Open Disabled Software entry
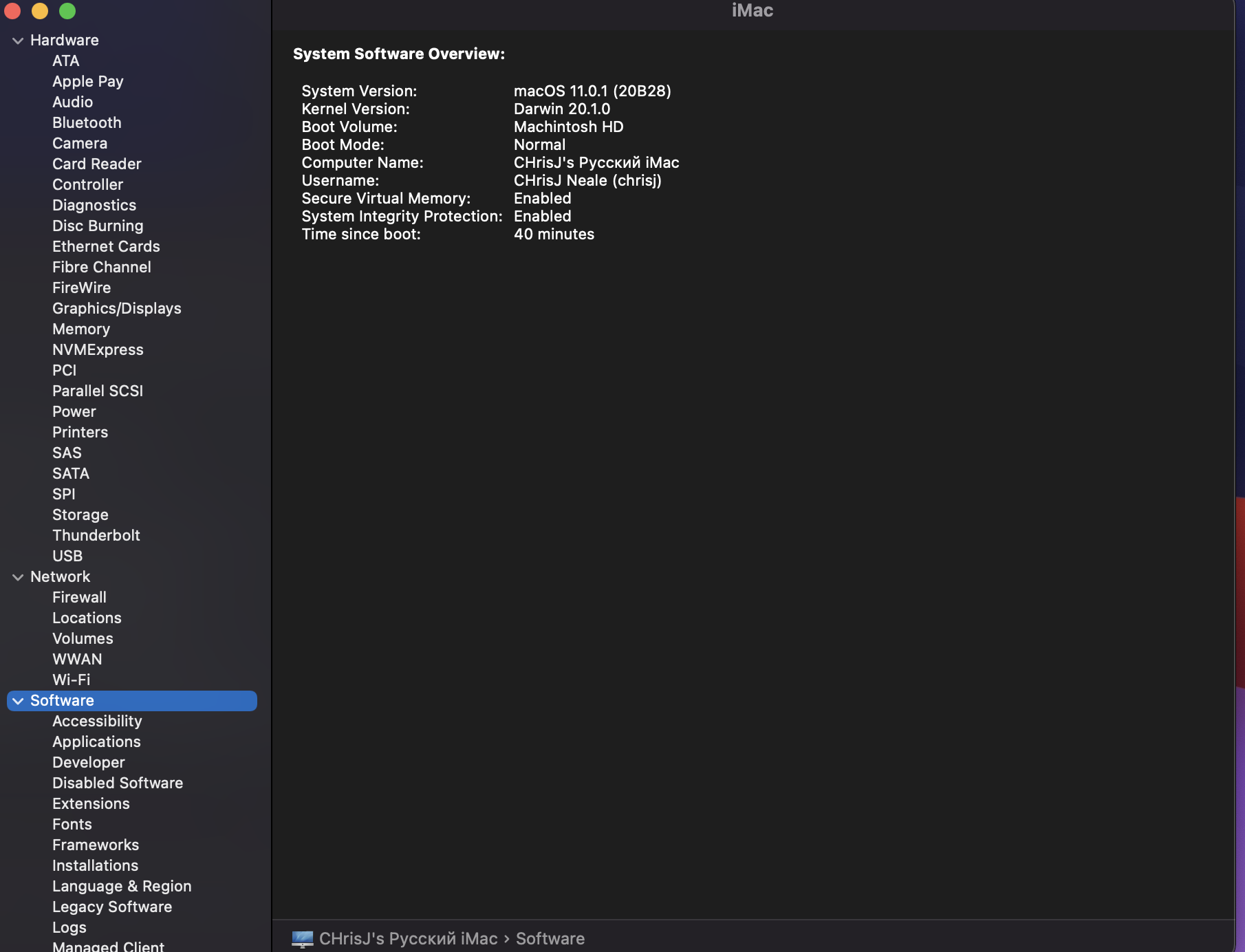The image size is (1245, 952). tap(118, 783)
